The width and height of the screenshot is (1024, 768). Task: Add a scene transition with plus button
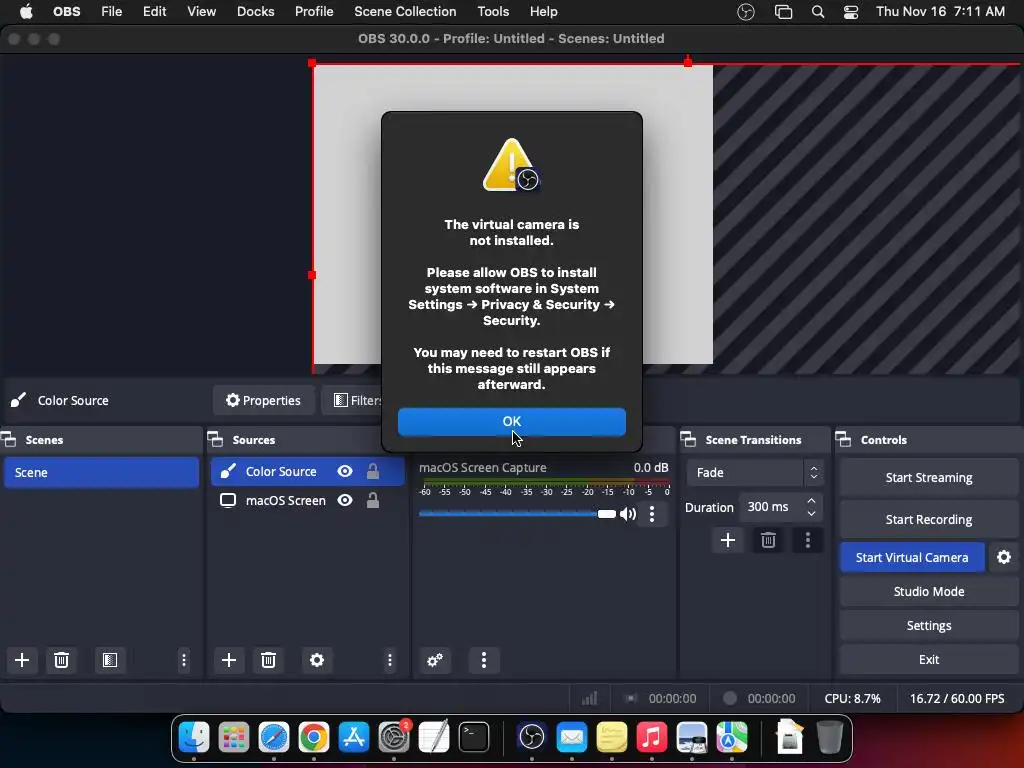[x=728, y=540]
